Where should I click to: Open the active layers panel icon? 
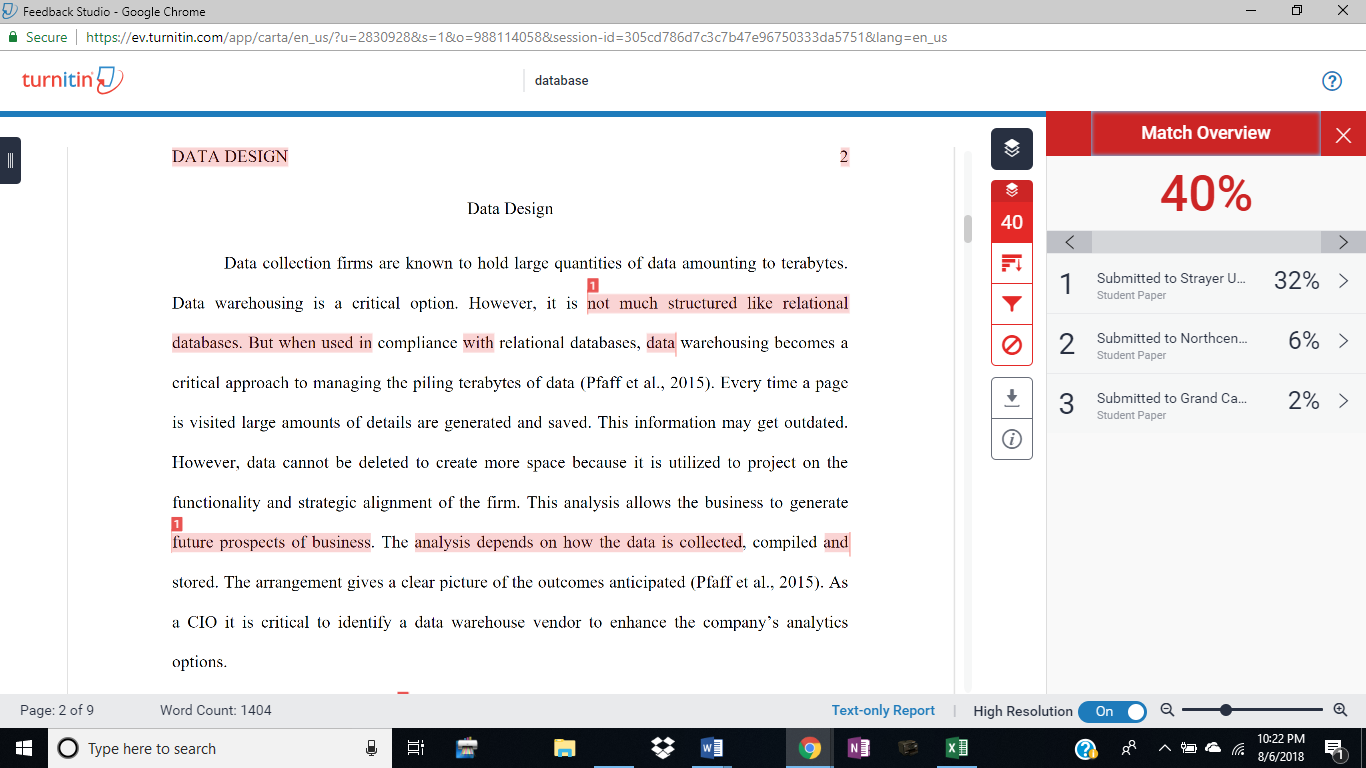(1012, 149)
